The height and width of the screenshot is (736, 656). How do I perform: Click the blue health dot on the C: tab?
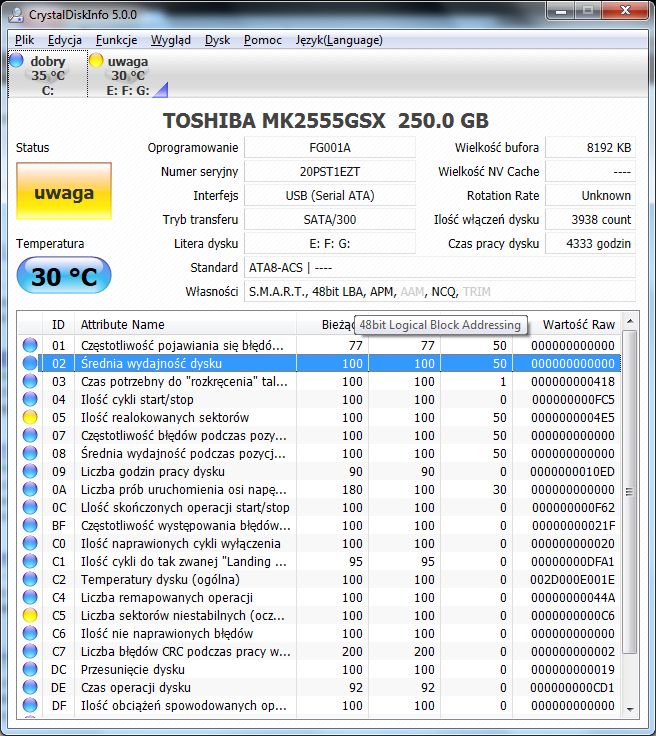pos(16,60)
